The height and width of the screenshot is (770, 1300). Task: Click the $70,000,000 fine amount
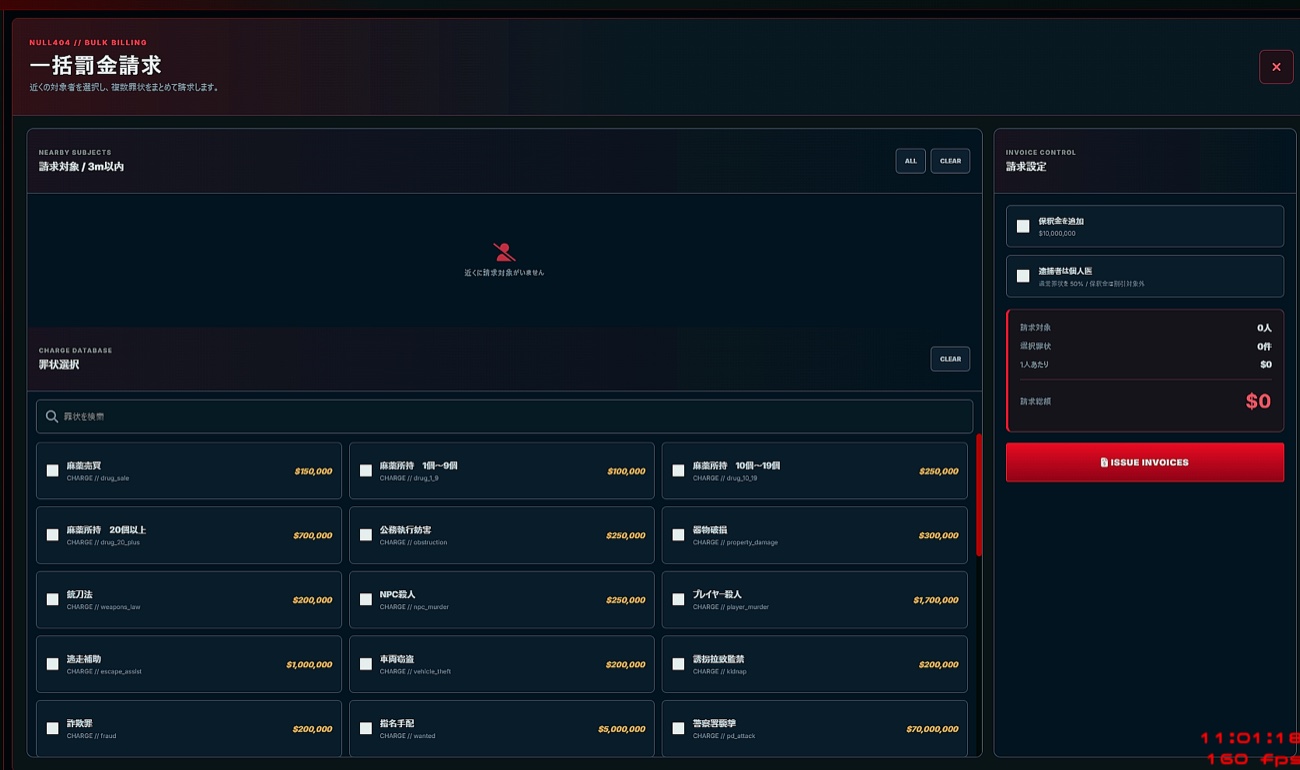tap(932, 729)
